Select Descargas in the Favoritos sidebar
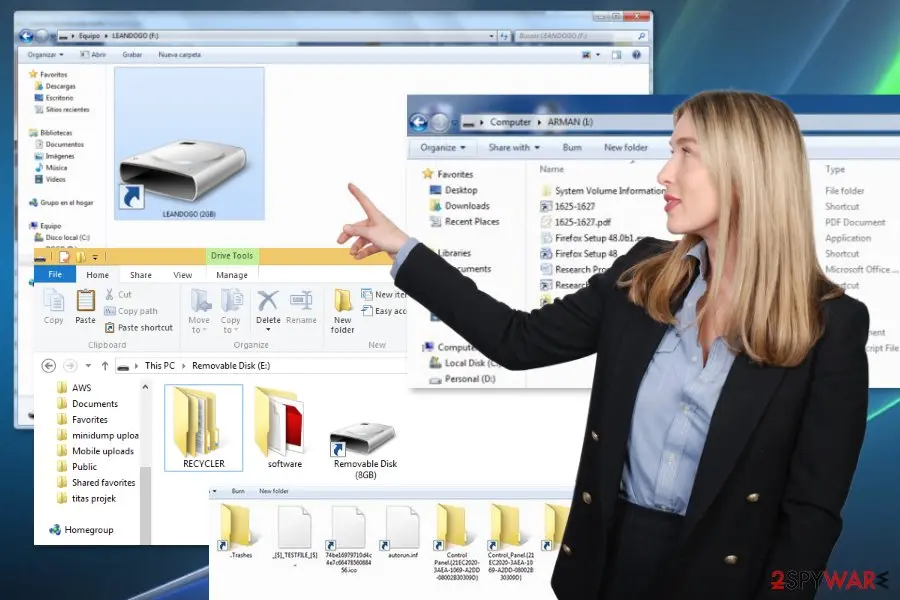 pyautogui.click(x=56, y=86)
